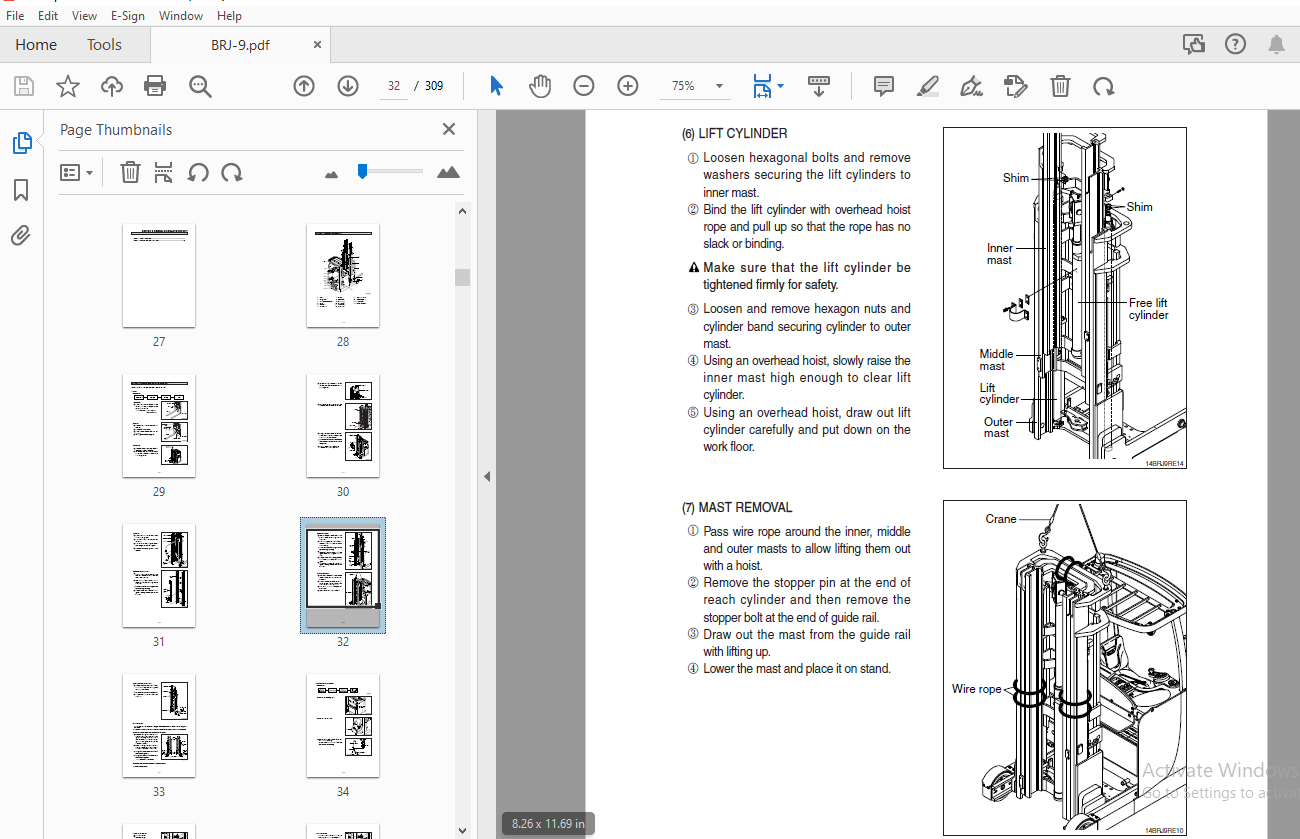Image resolution: width=1300 pixels, height=839 pixels.
Task: Click the cloud upload icon
Action: coord(112,86)
